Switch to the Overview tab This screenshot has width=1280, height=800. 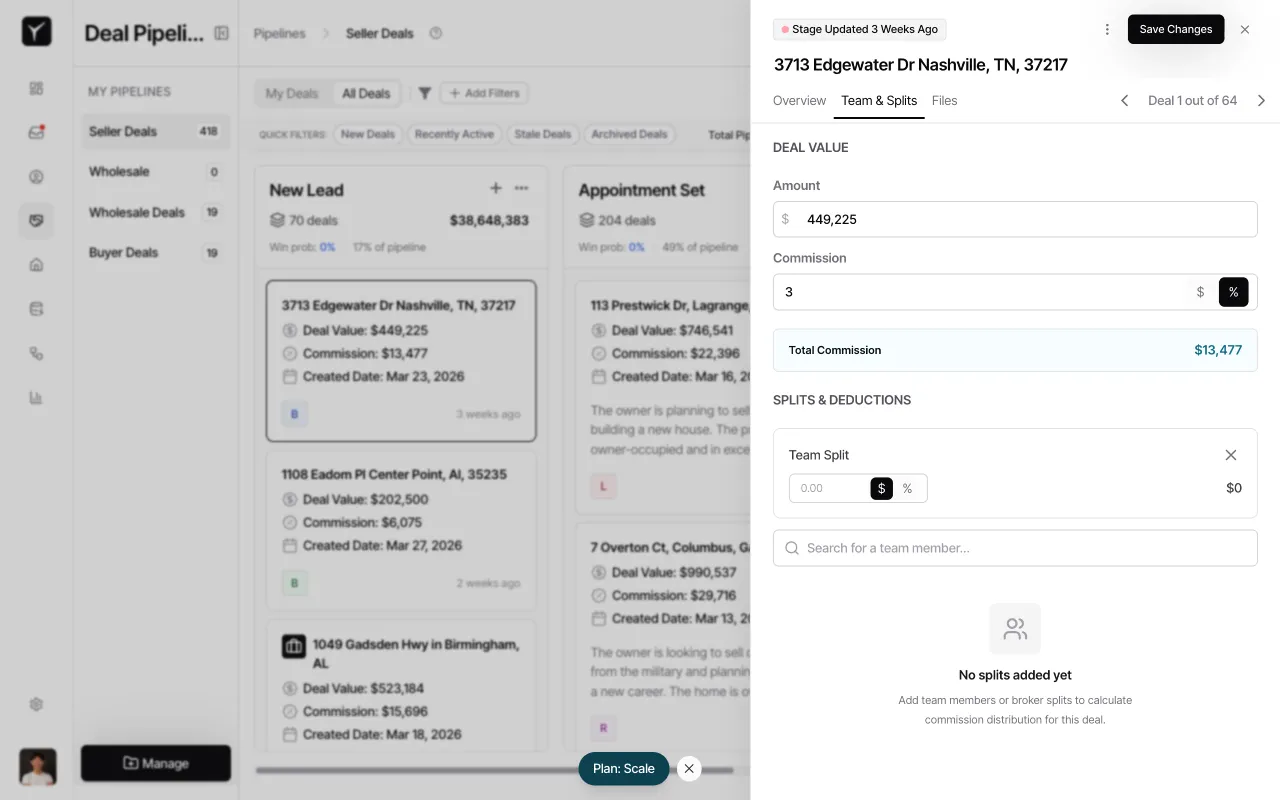click(799, 100)
